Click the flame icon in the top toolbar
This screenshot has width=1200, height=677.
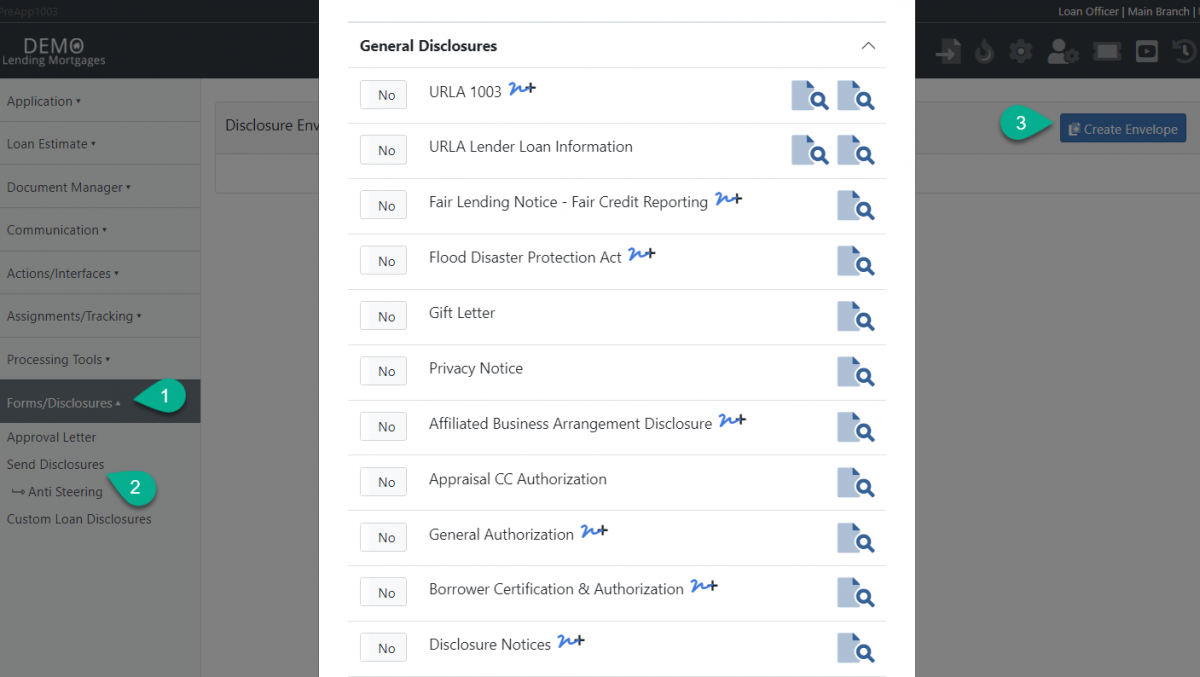(x=984, y=52)
